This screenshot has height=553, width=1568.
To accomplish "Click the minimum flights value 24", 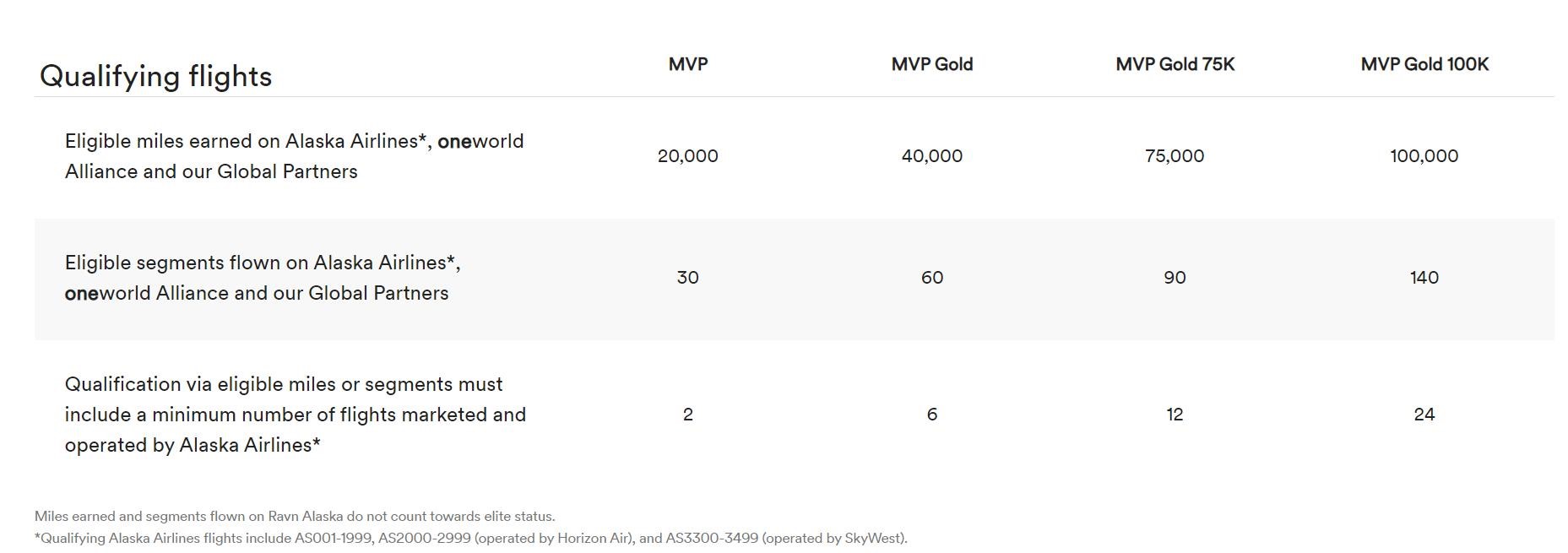I will 1424,415.
